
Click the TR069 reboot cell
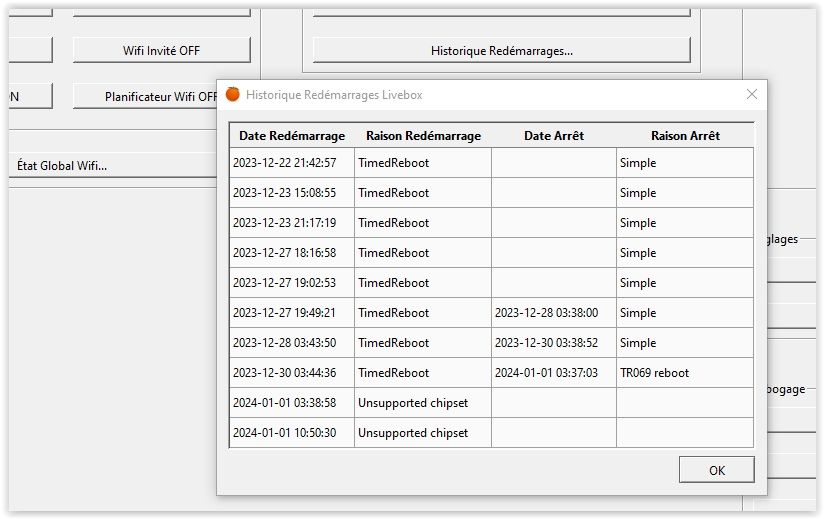654,373
